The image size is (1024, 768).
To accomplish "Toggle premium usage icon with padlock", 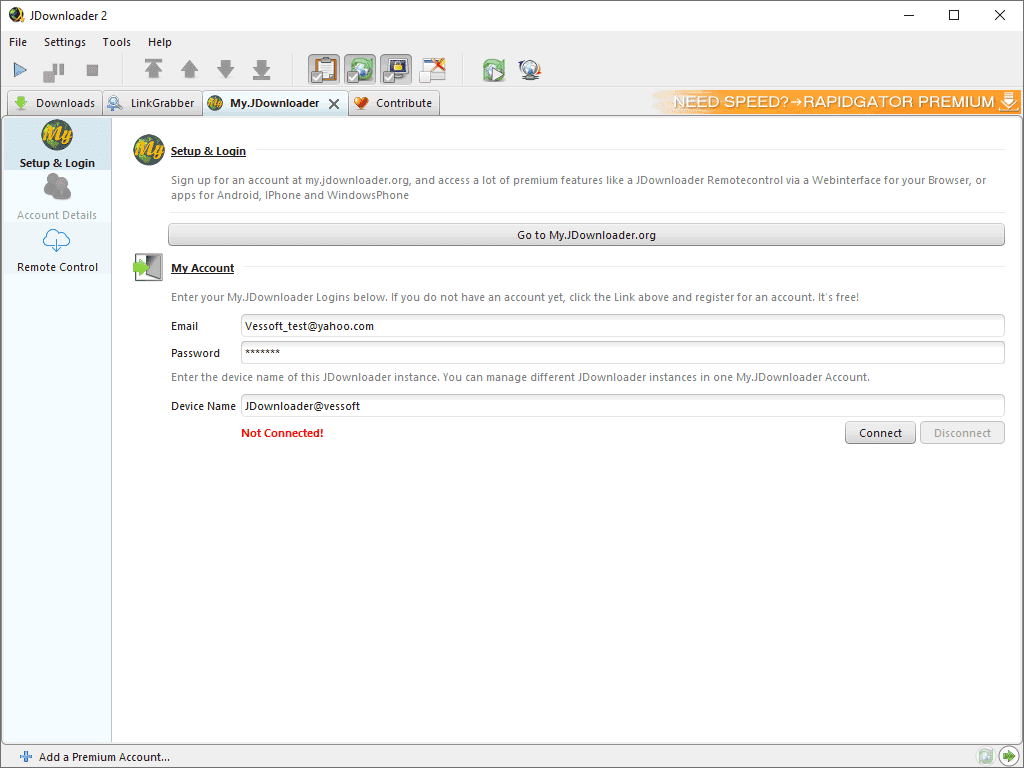I will click(396, 69).
